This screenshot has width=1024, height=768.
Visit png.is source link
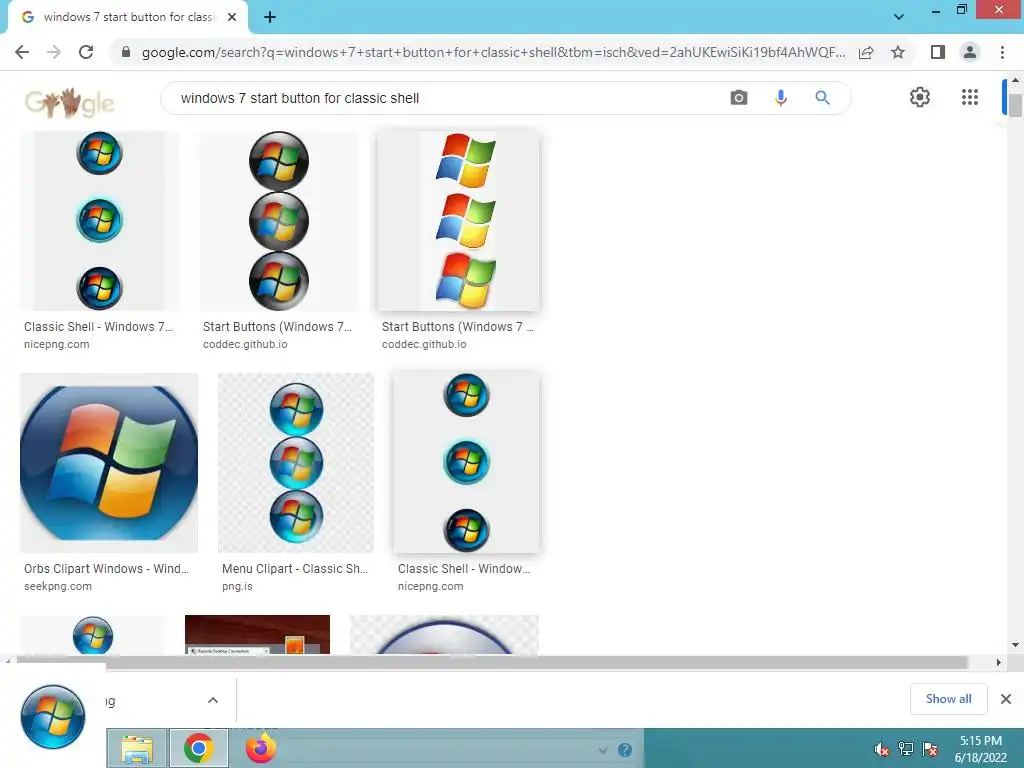[x=237, y=586]
